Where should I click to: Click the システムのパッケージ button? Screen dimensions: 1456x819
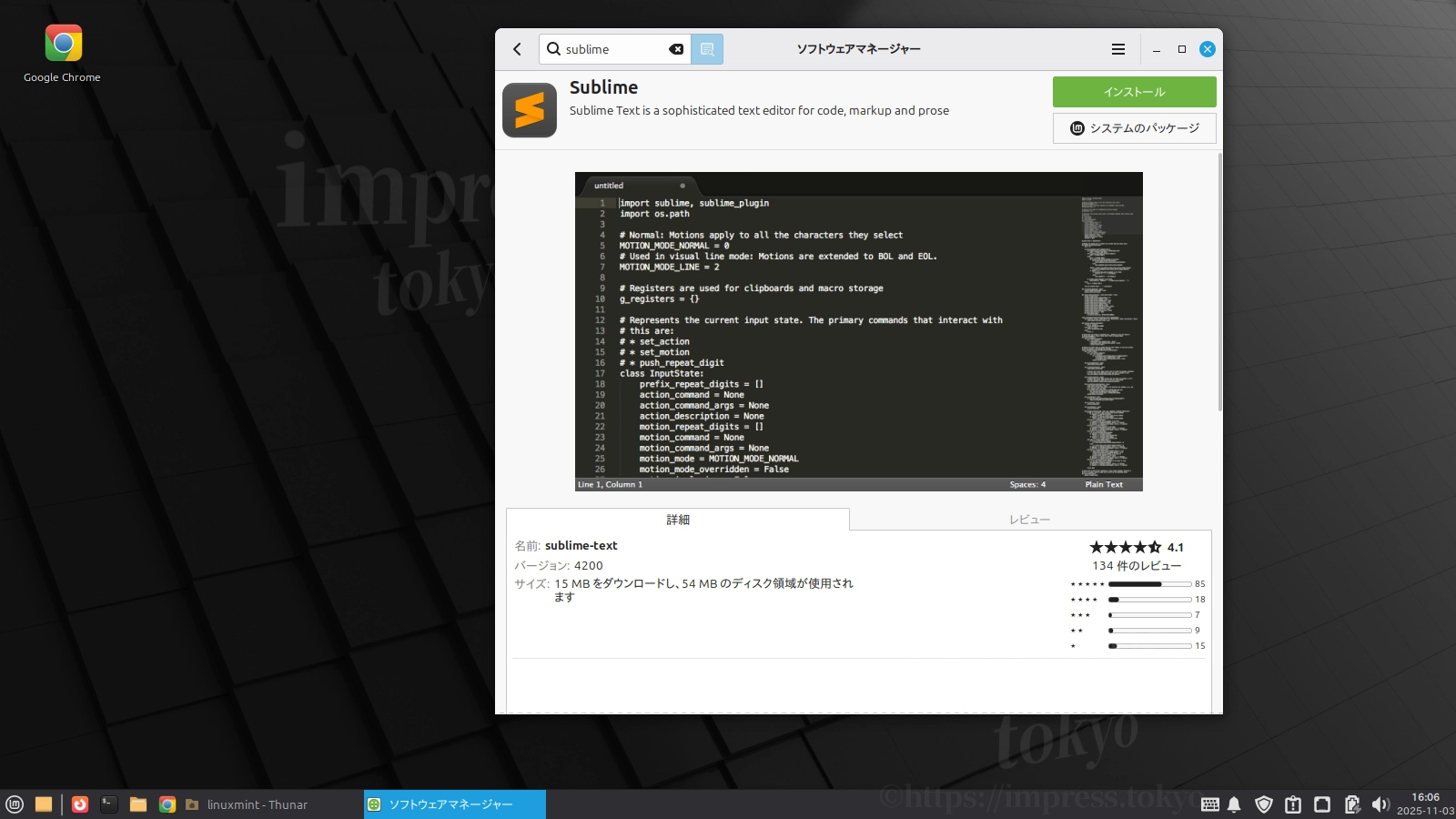tap(1134, 128)
